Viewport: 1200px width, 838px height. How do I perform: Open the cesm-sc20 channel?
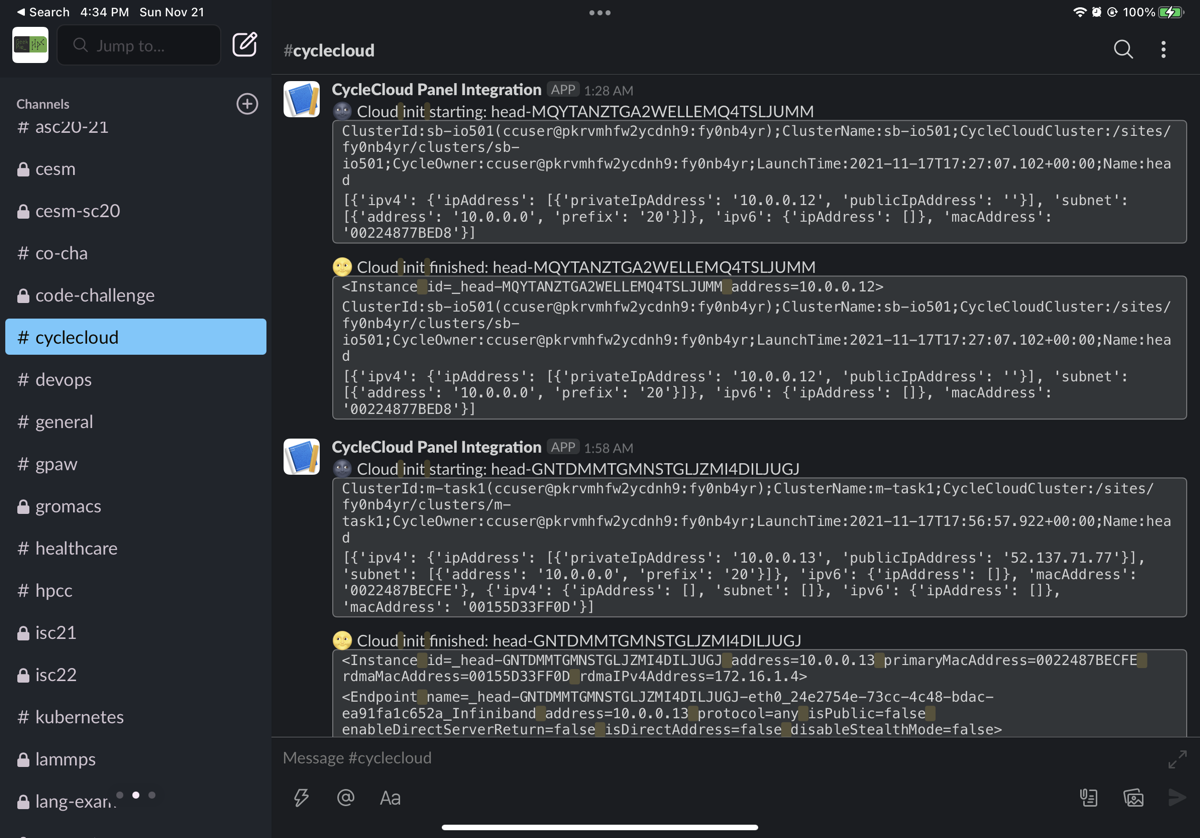(x=136, y=211)
